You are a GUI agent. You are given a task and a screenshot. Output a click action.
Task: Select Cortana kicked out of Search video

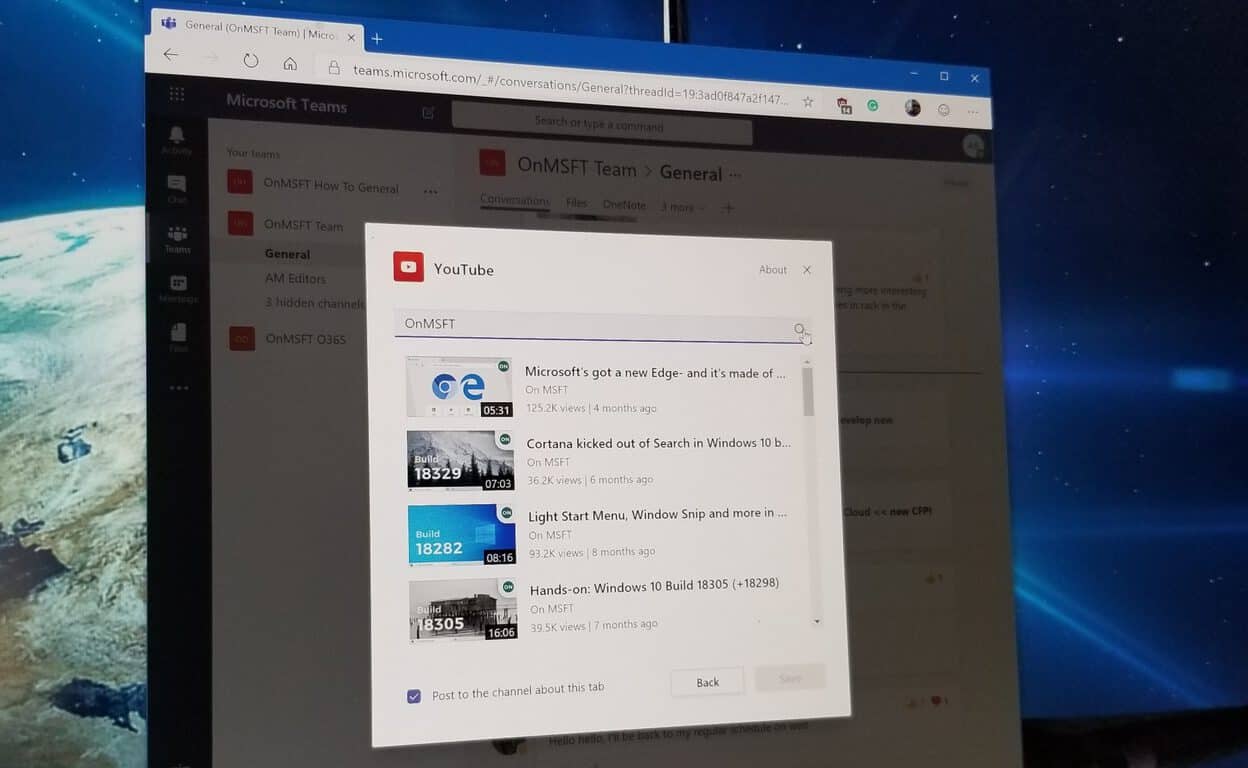[x=659, y=442]
